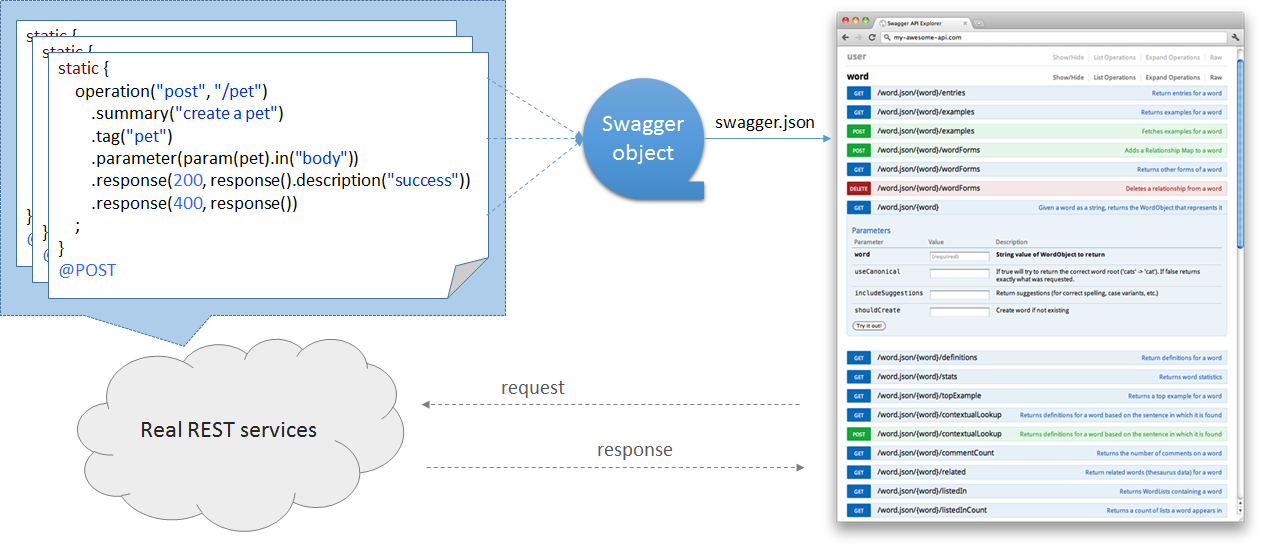Image resolution: width=1263 pixels, height=548 pixels.
Task: Expand the user resource heading
Action: [x=856, y=57]
